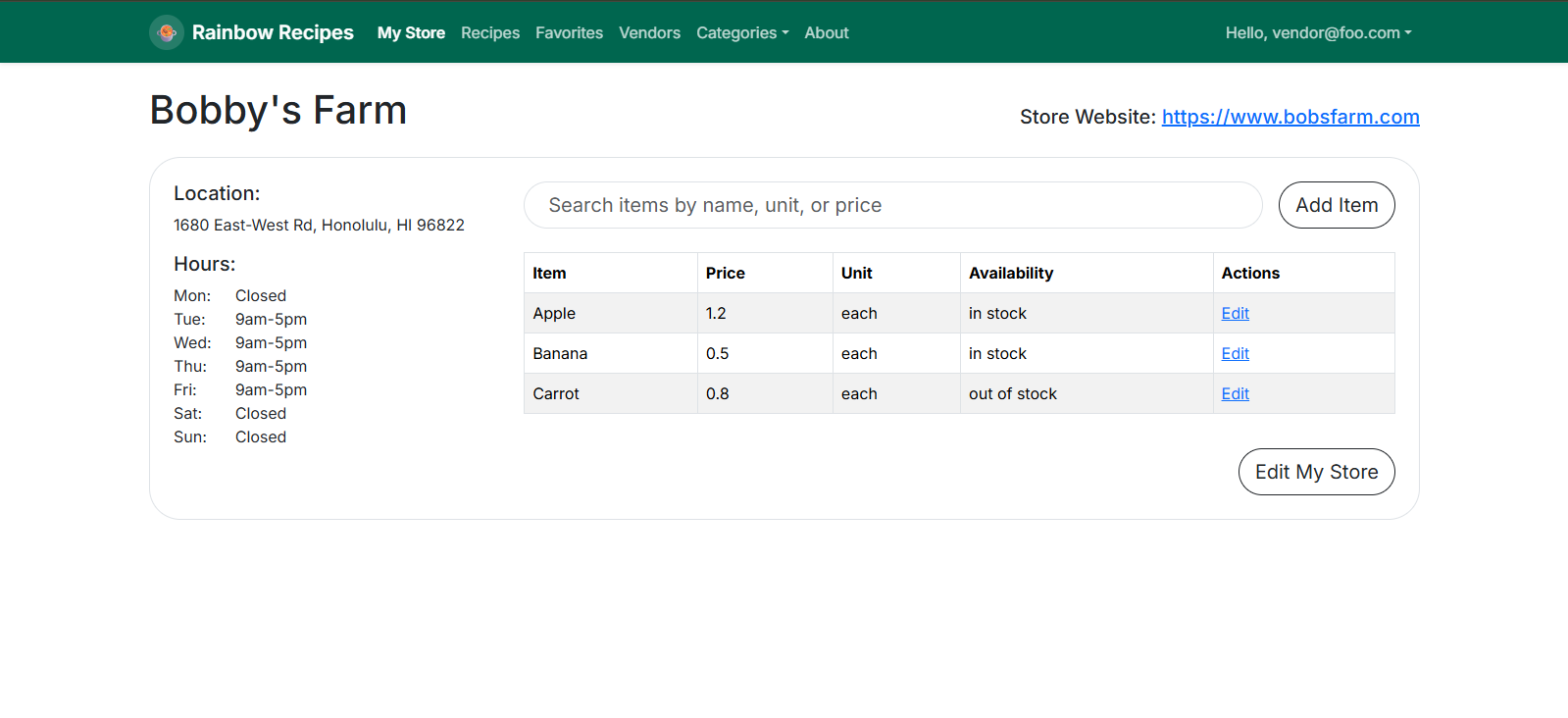The width and height of the screenshot is (1568, 718).
Task: Edit the Carrot item row
Action: 1235,393
